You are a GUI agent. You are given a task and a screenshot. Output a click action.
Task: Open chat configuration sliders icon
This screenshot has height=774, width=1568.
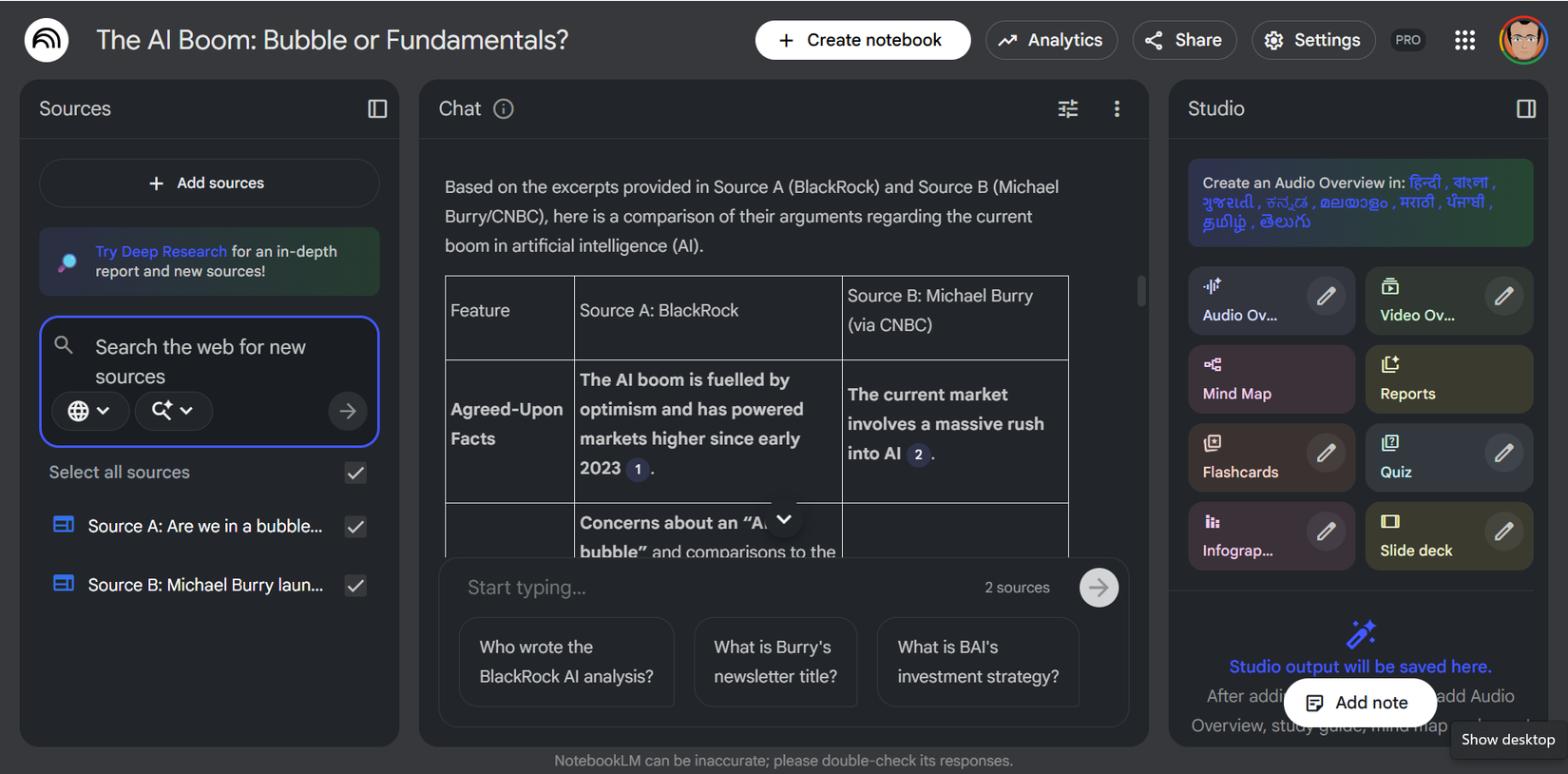click(1068, 108)
